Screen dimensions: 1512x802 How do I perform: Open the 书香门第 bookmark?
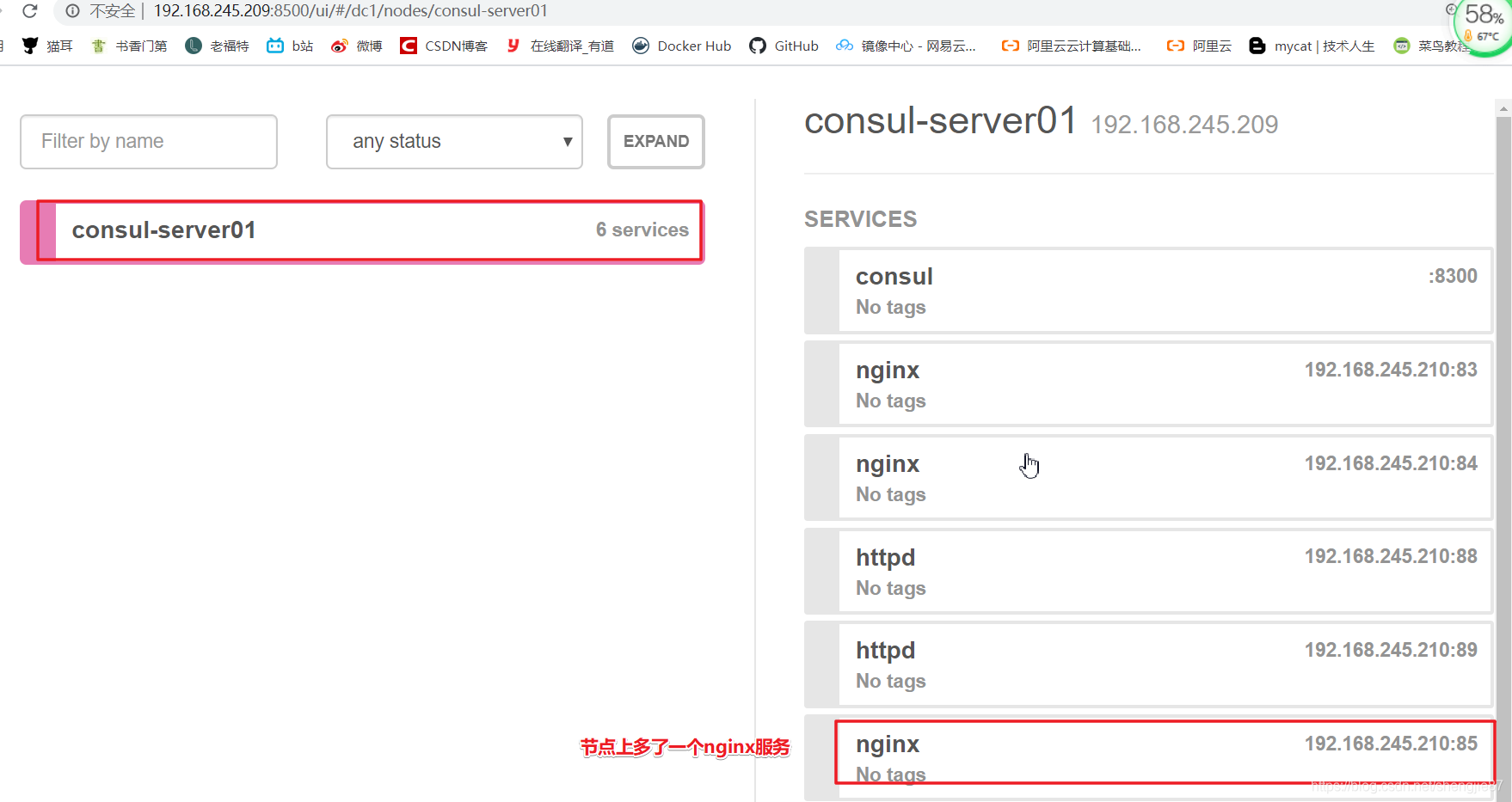pos(130,46)
